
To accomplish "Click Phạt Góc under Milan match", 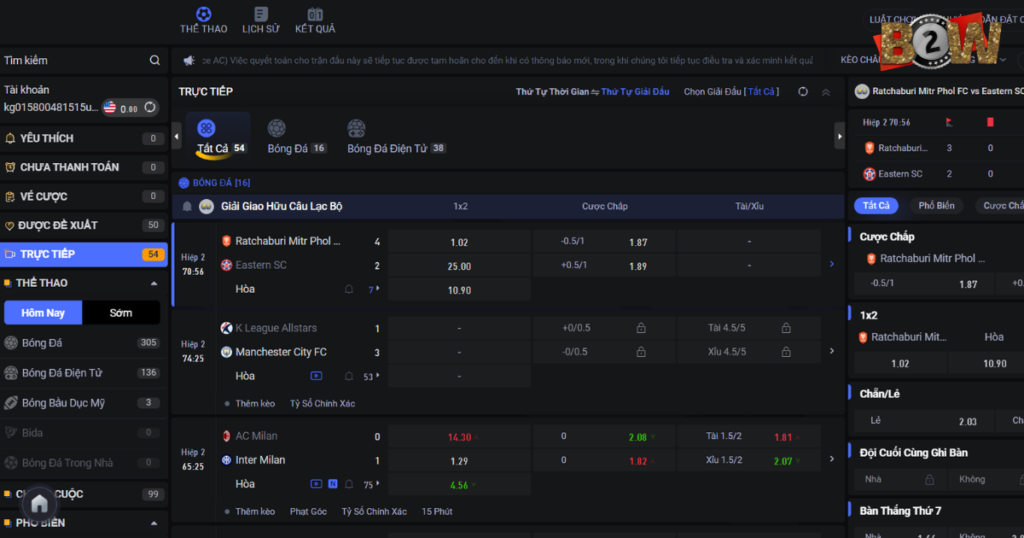I will [308, 511].
